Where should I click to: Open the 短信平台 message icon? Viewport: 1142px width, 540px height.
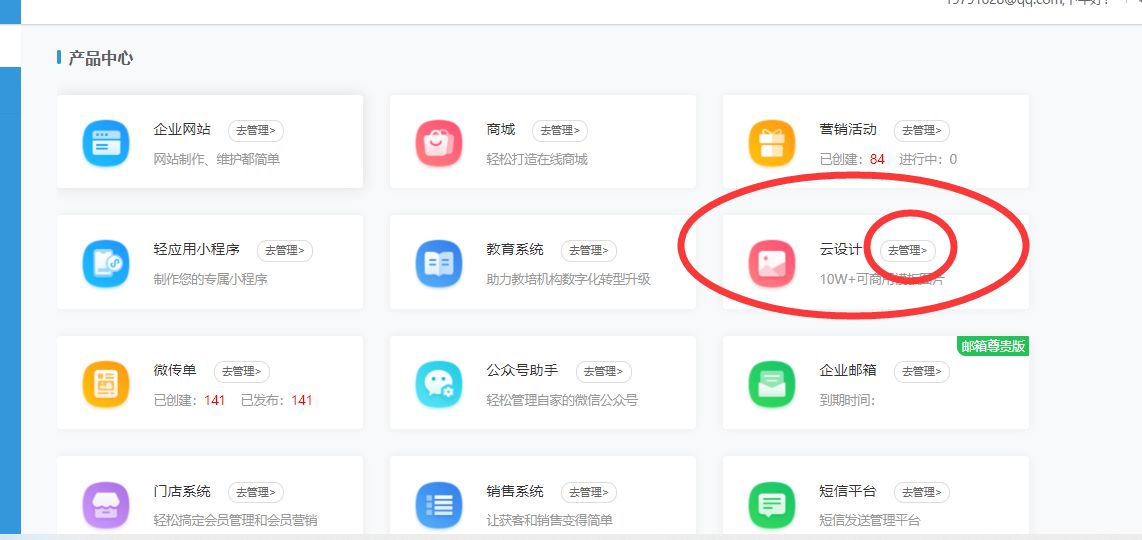(772, 505)
